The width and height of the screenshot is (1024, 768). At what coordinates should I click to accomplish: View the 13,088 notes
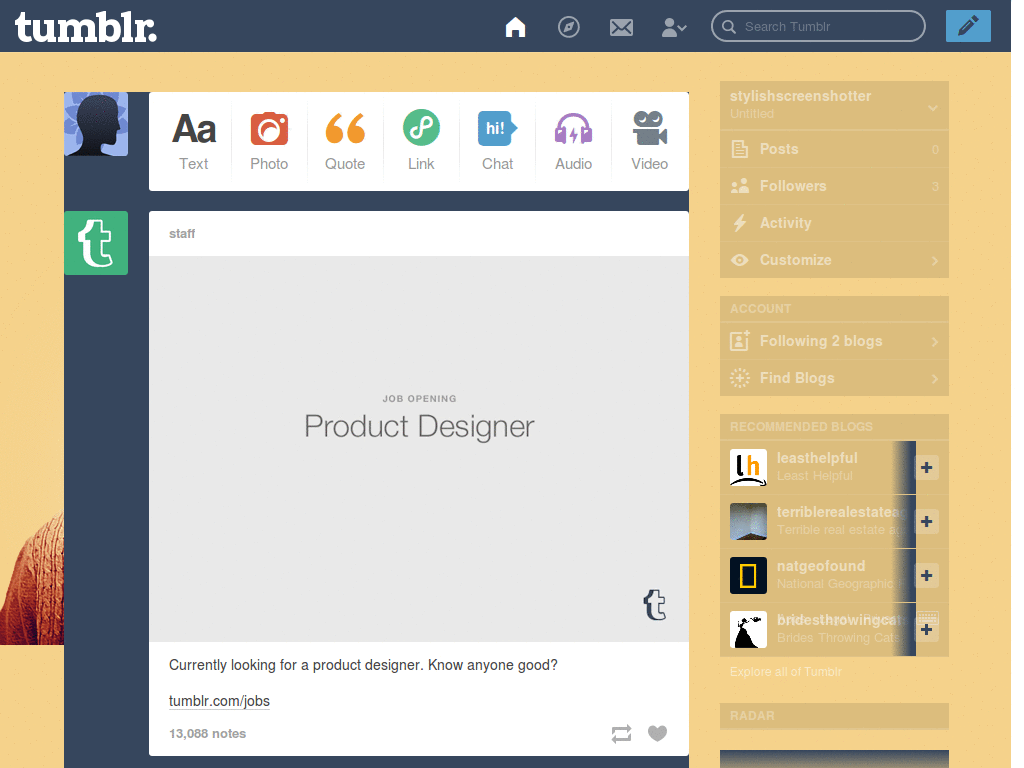tap(208, 733)
